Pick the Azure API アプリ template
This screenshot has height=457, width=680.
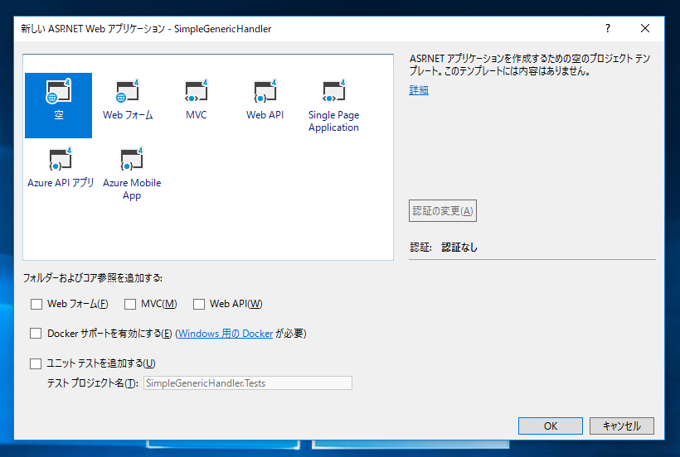click(60, 168)
